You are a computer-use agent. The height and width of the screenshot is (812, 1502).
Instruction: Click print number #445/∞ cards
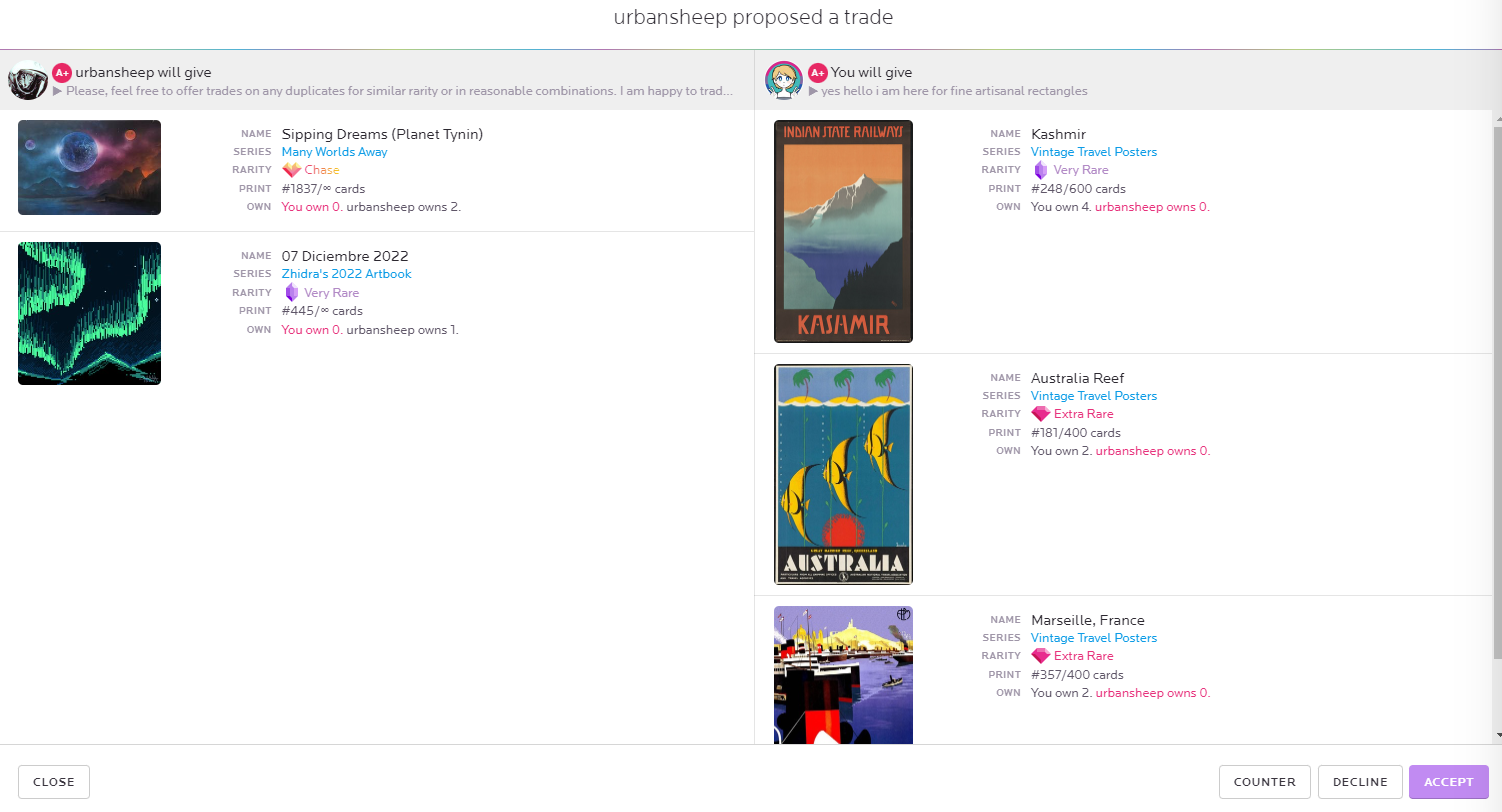click(320, 311)
